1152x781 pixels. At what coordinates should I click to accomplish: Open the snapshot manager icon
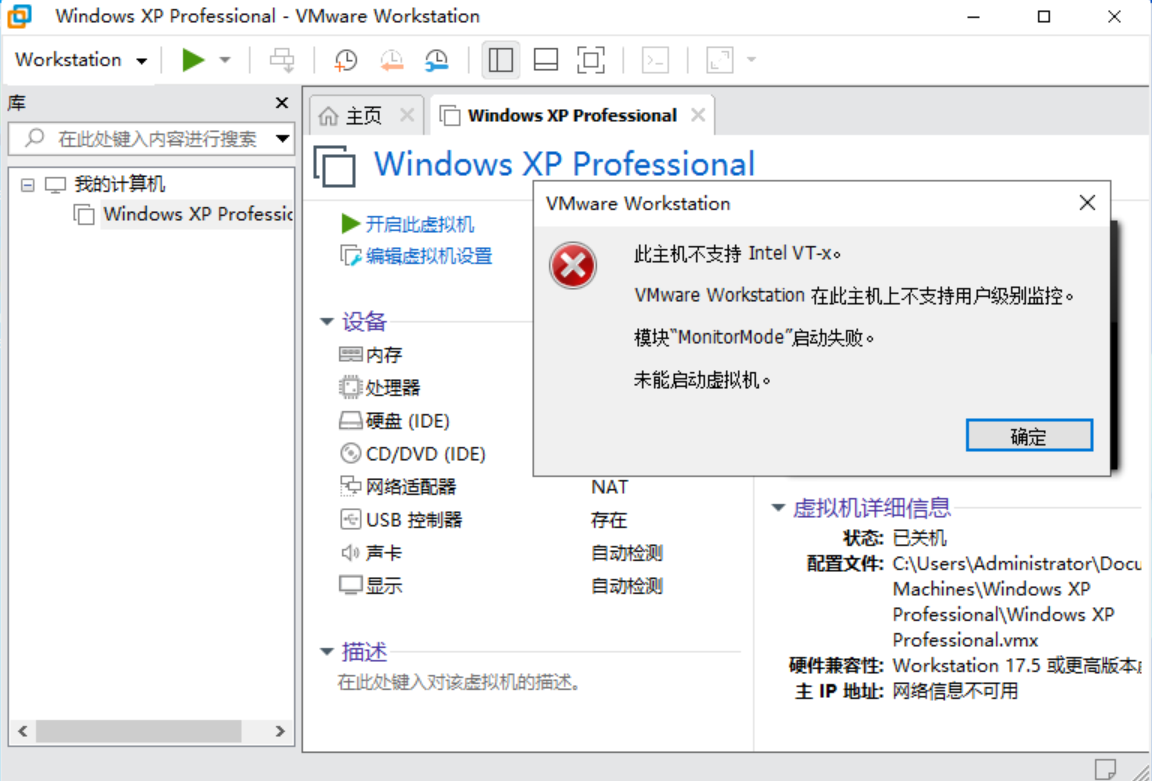(x=436, y=60)
